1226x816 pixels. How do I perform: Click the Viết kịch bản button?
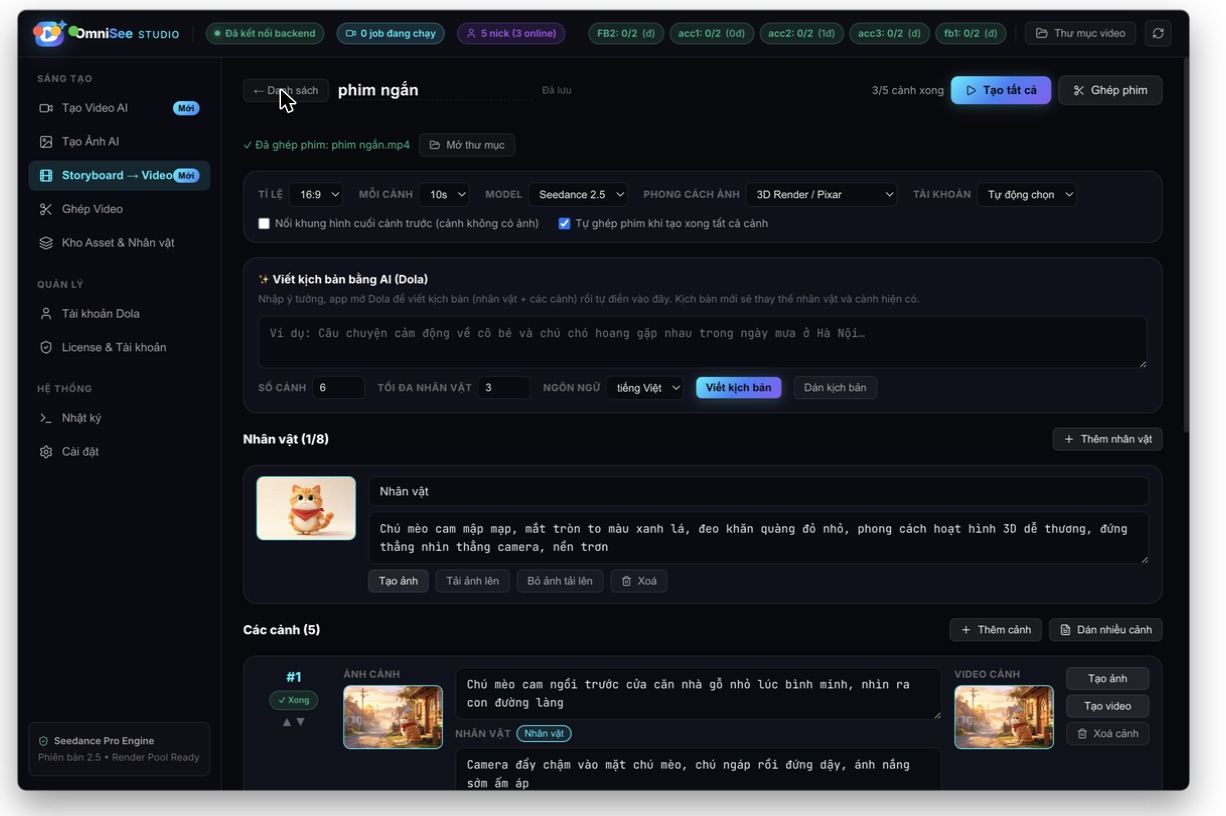pos(739,388)
